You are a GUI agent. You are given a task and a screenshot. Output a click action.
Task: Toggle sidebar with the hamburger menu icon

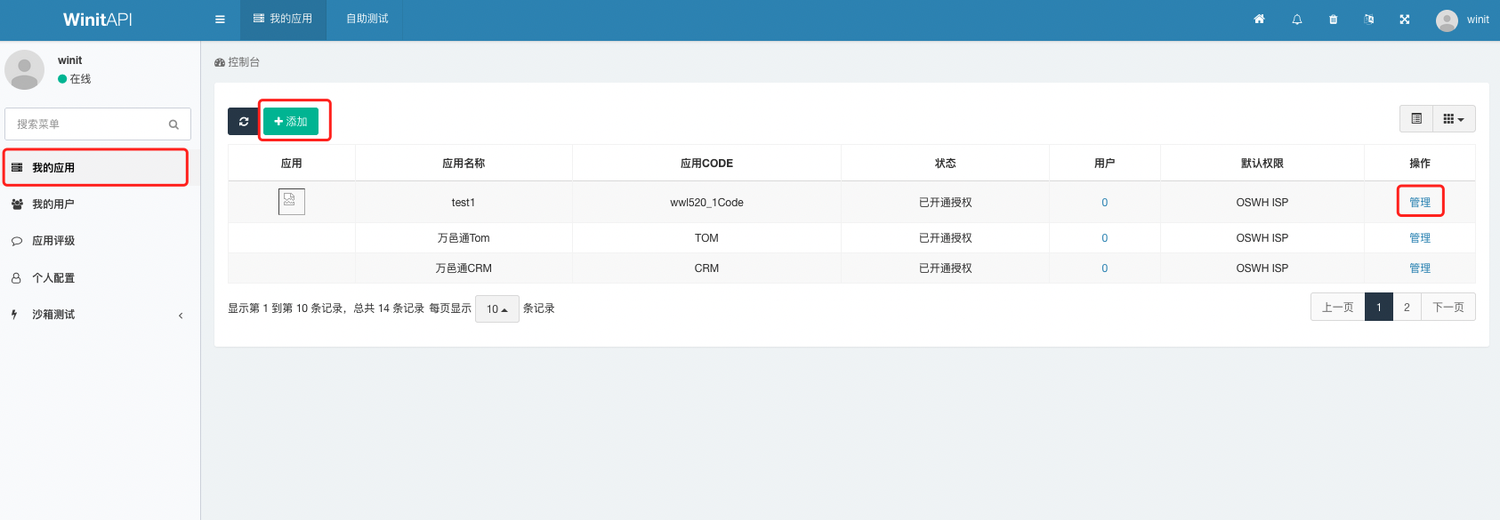pos(220,20)
